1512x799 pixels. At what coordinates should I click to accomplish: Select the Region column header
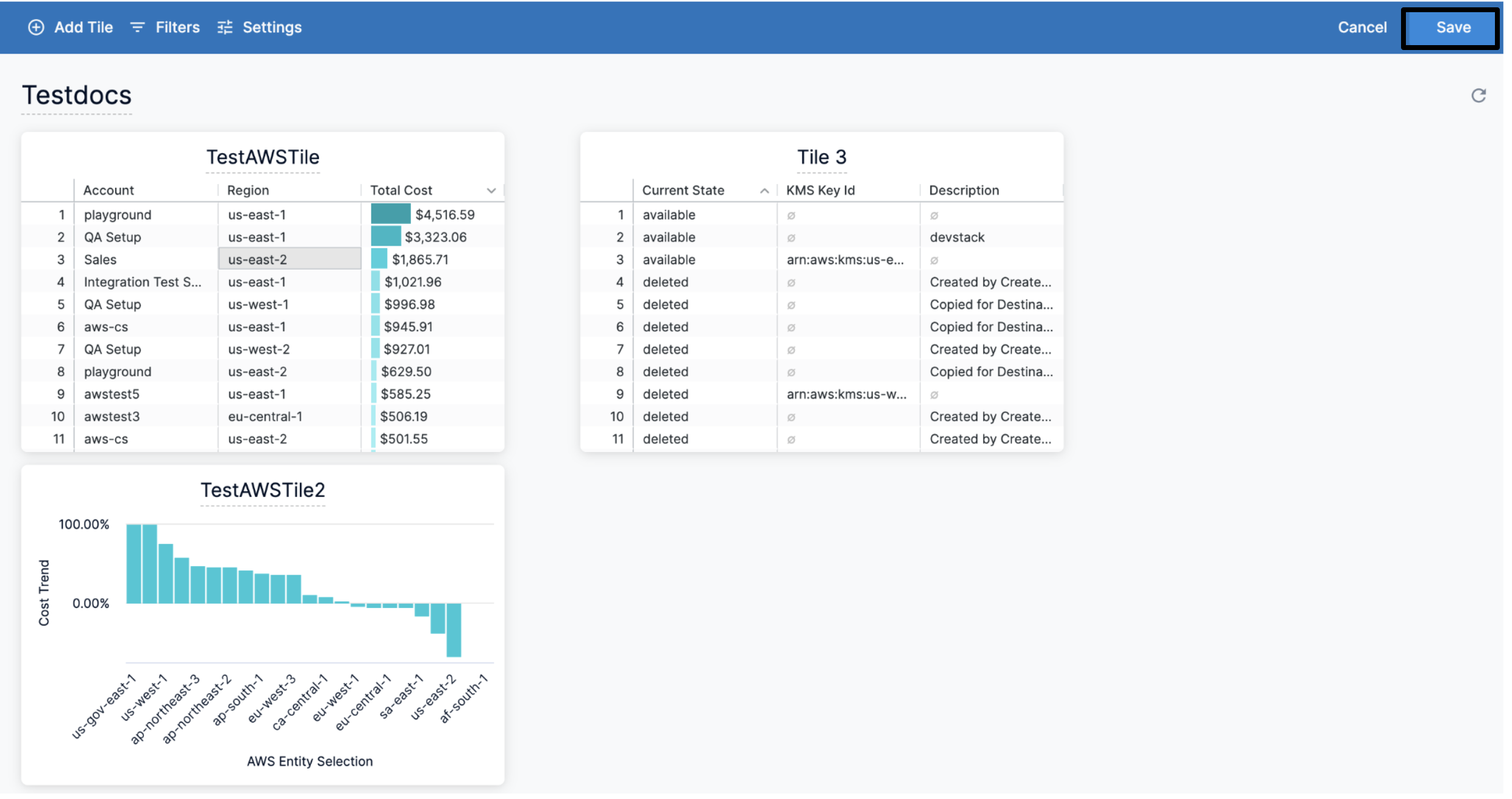pos(248,190)
